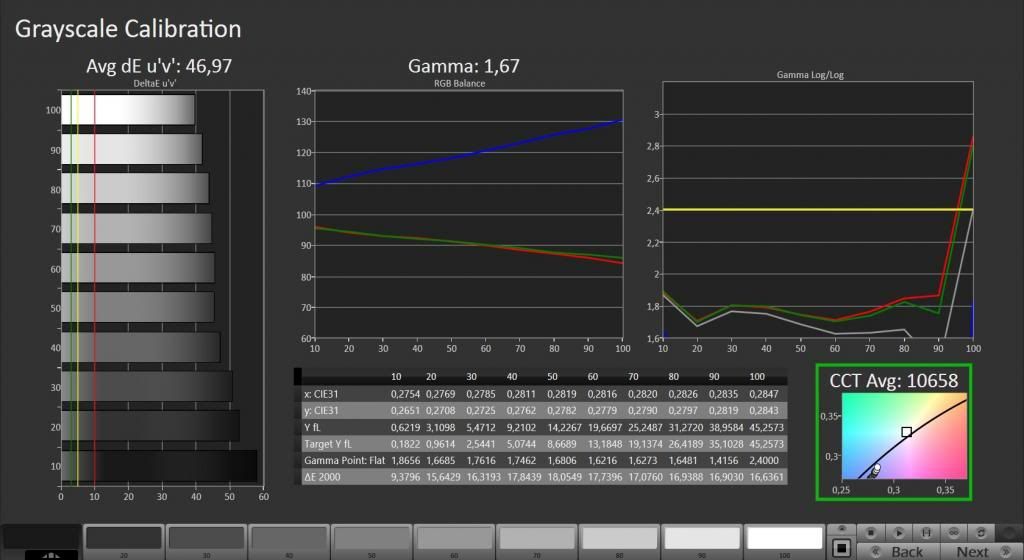
Task: Select the darkest patch at the far left
Action: click(x=40, y=540)
